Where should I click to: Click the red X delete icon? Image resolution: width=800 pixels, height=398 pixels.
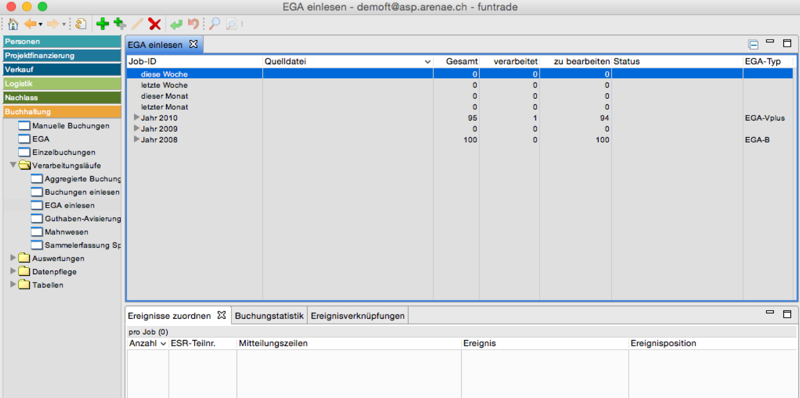point(155,23)
